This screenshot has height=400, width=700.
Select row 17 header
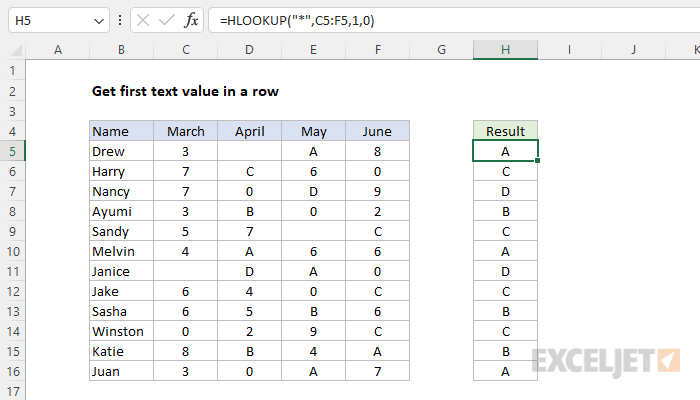coord(12,391)
